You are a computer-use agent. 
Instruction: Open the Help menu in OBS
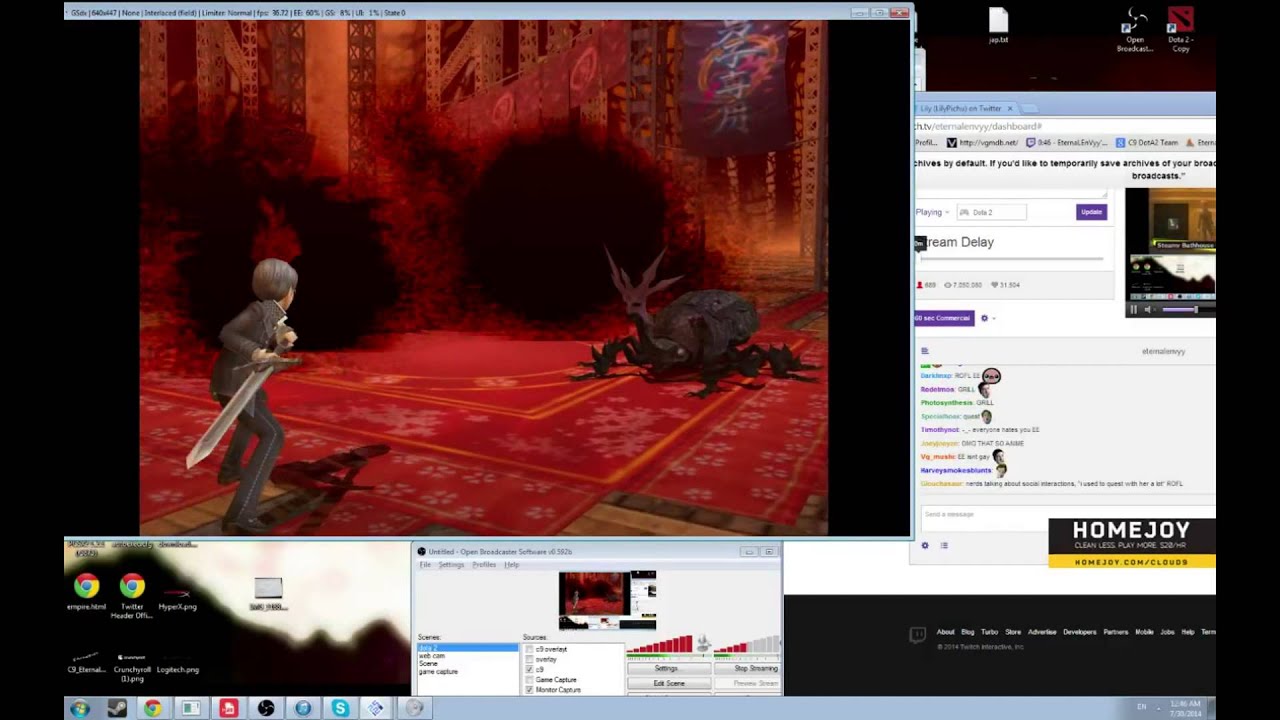tap(512, 565)
